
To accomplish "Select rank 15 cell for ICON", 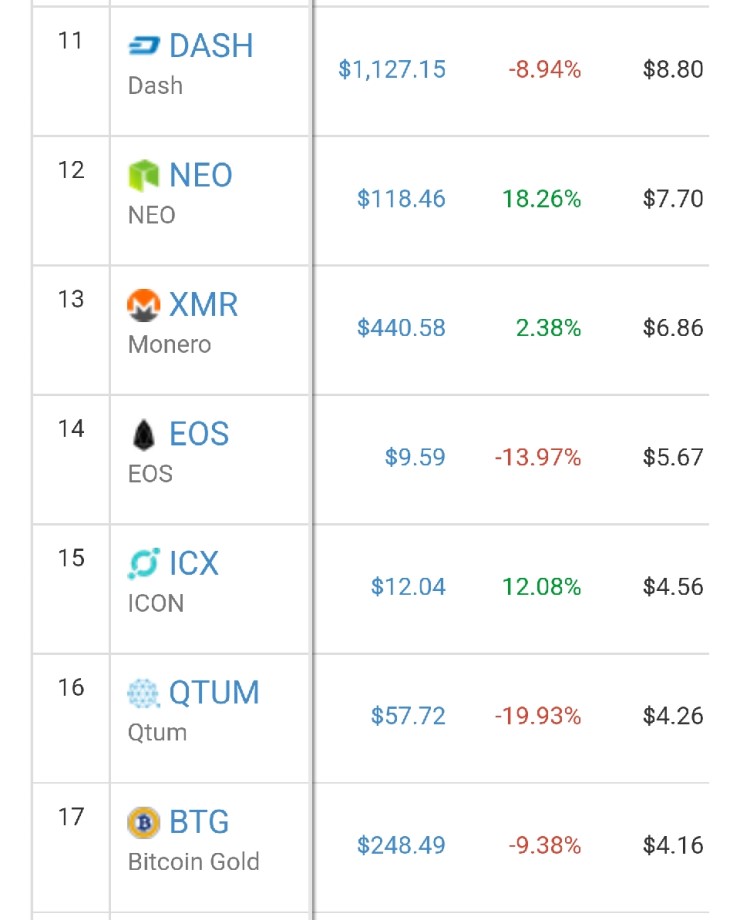I will tap(71, 558).
